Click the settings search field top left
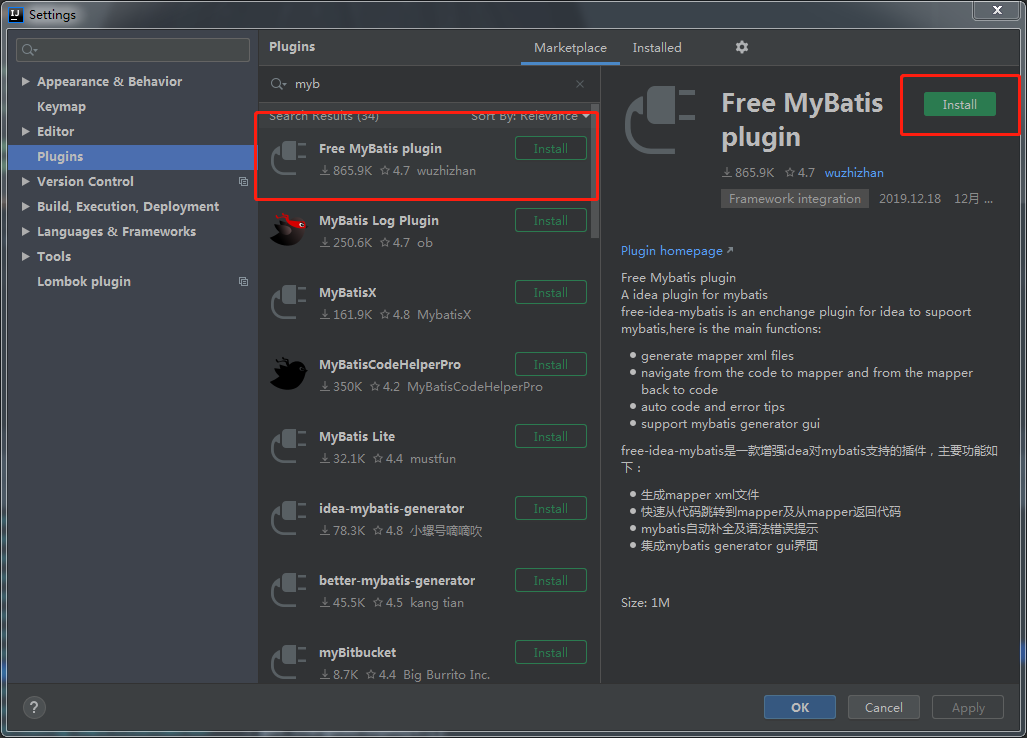The height and width of the screenshot is (738, 1027). 131,49
